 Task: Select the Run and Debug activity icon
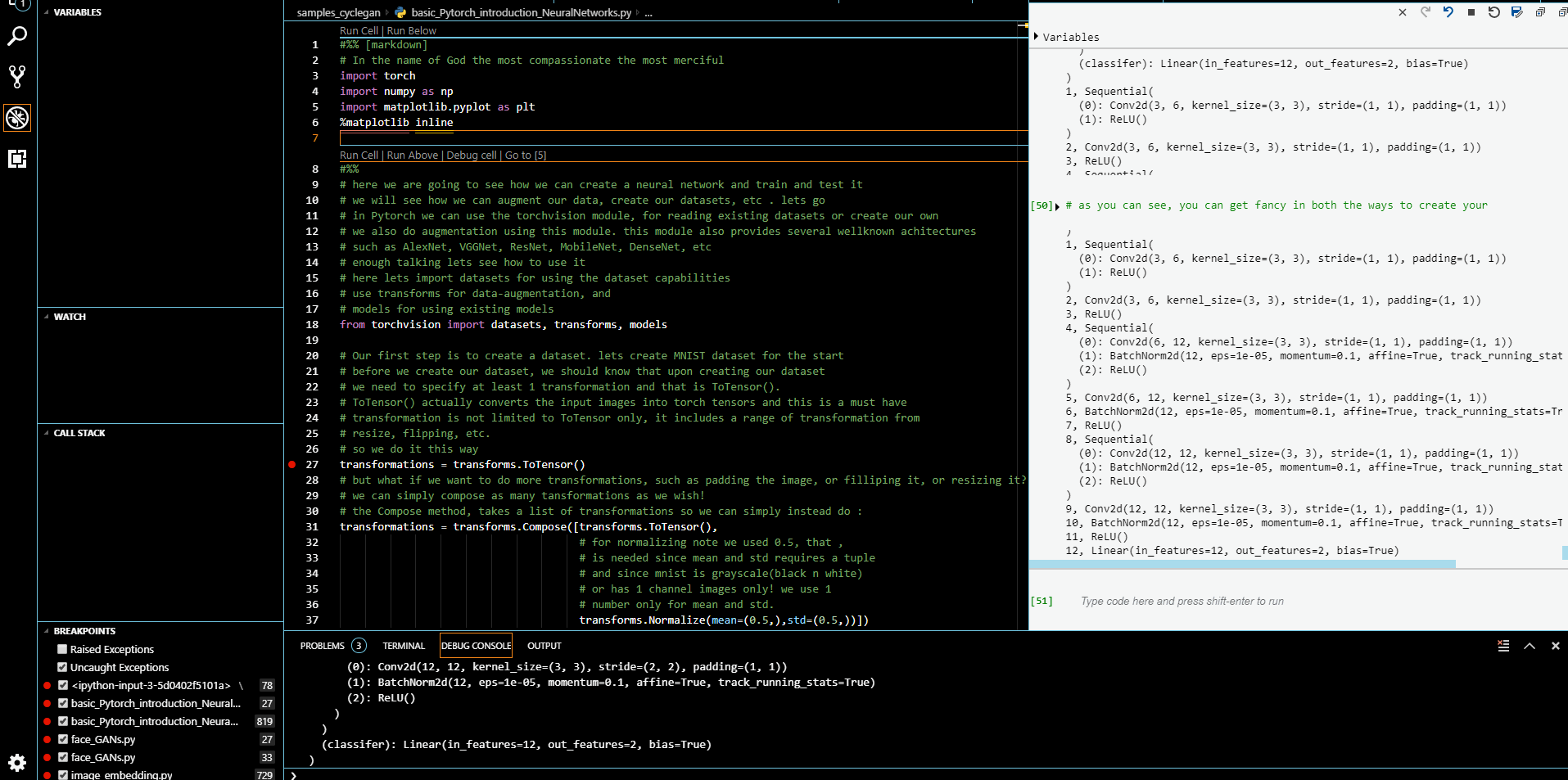click(x=17, y=118)
